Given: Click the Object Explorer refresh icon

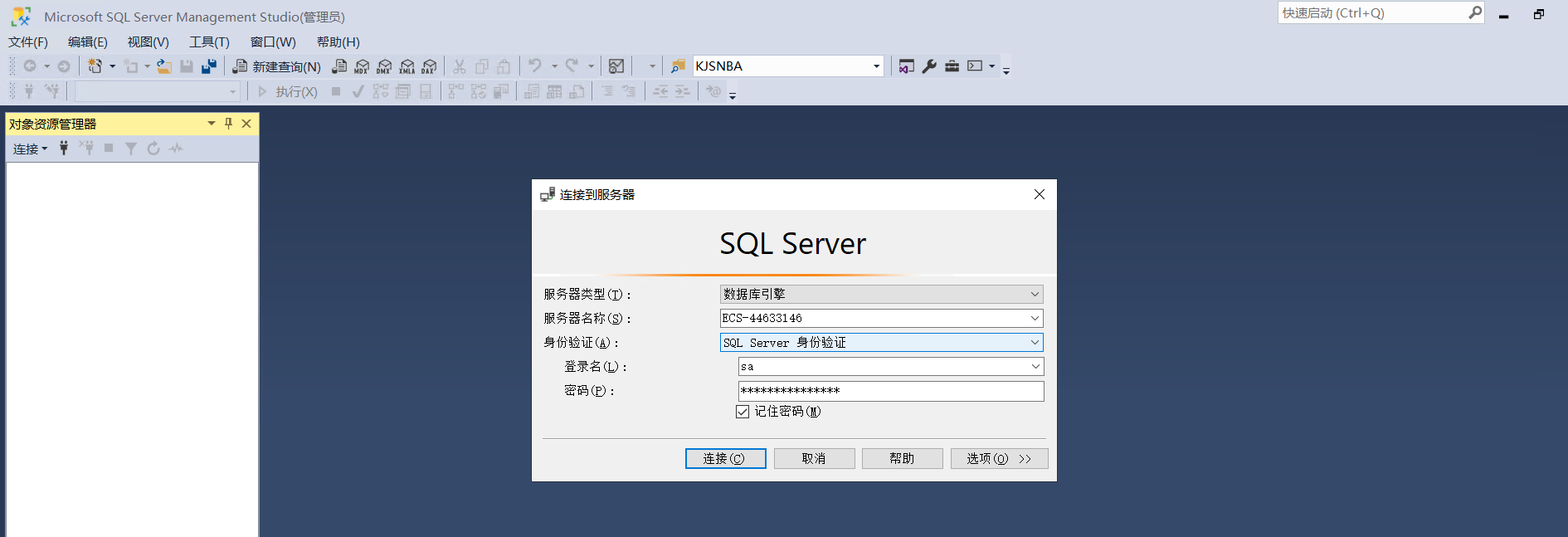Looking at the screenshot, I should [153, 149].
